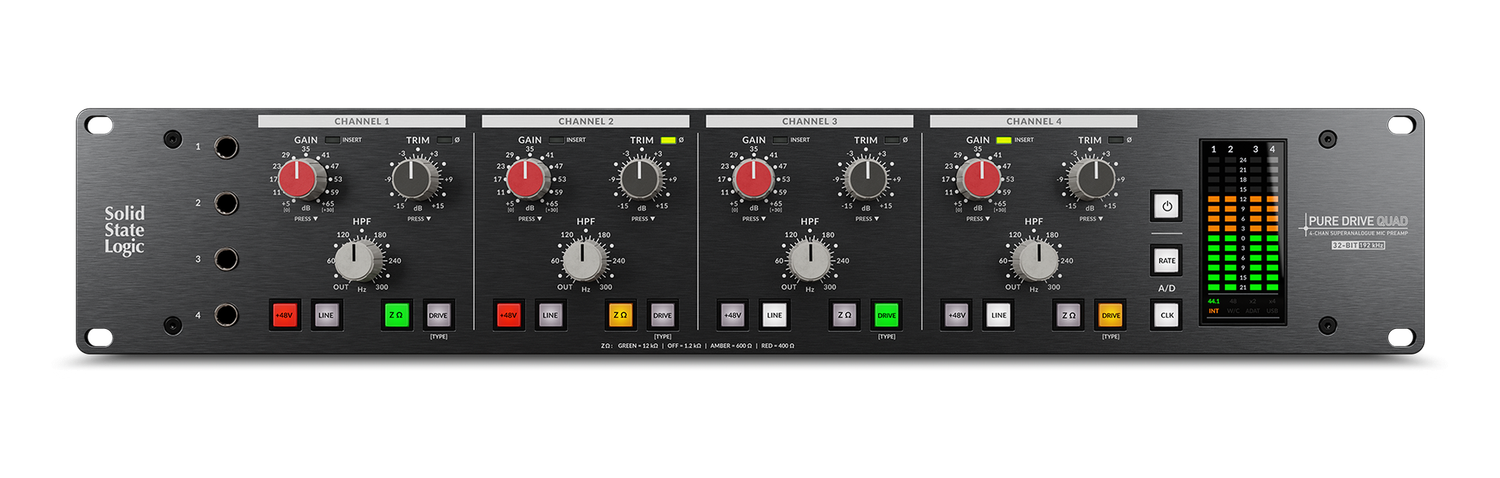Toggle Channel 1 LINE input button

[326, 315]
